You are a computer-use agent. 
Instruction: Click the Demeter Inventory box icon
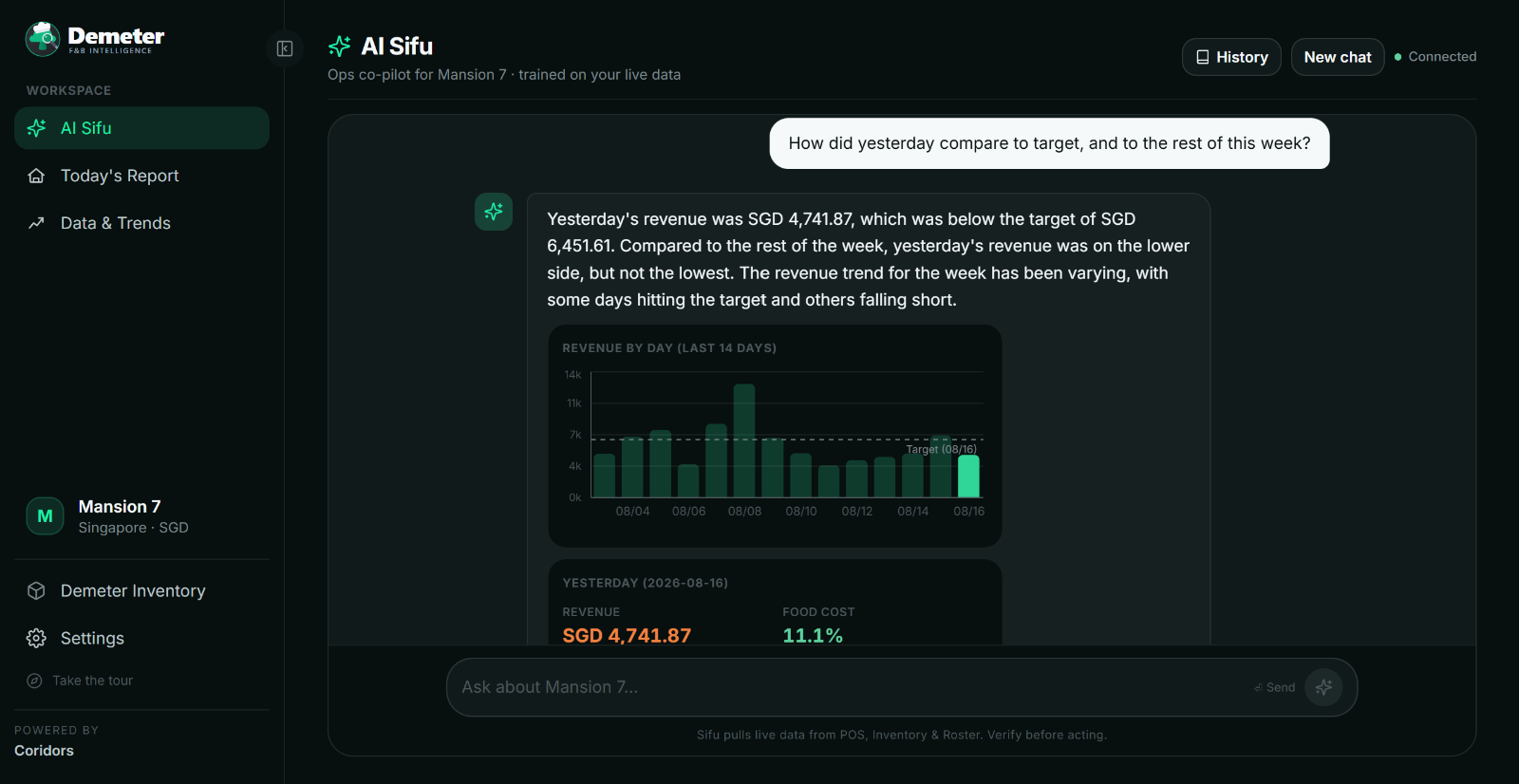pyautogui.click(x=37, y=590)
